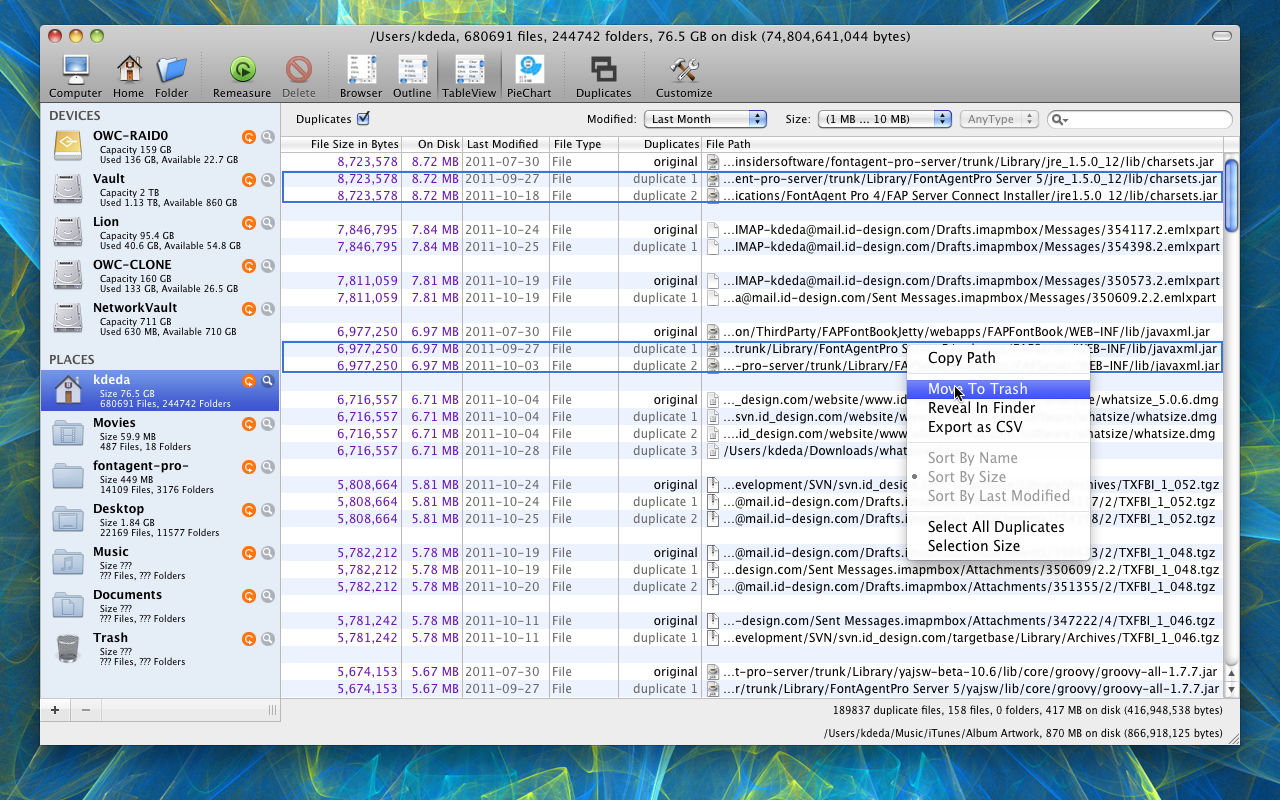Open the Size range dropdown

pos(884,119)
